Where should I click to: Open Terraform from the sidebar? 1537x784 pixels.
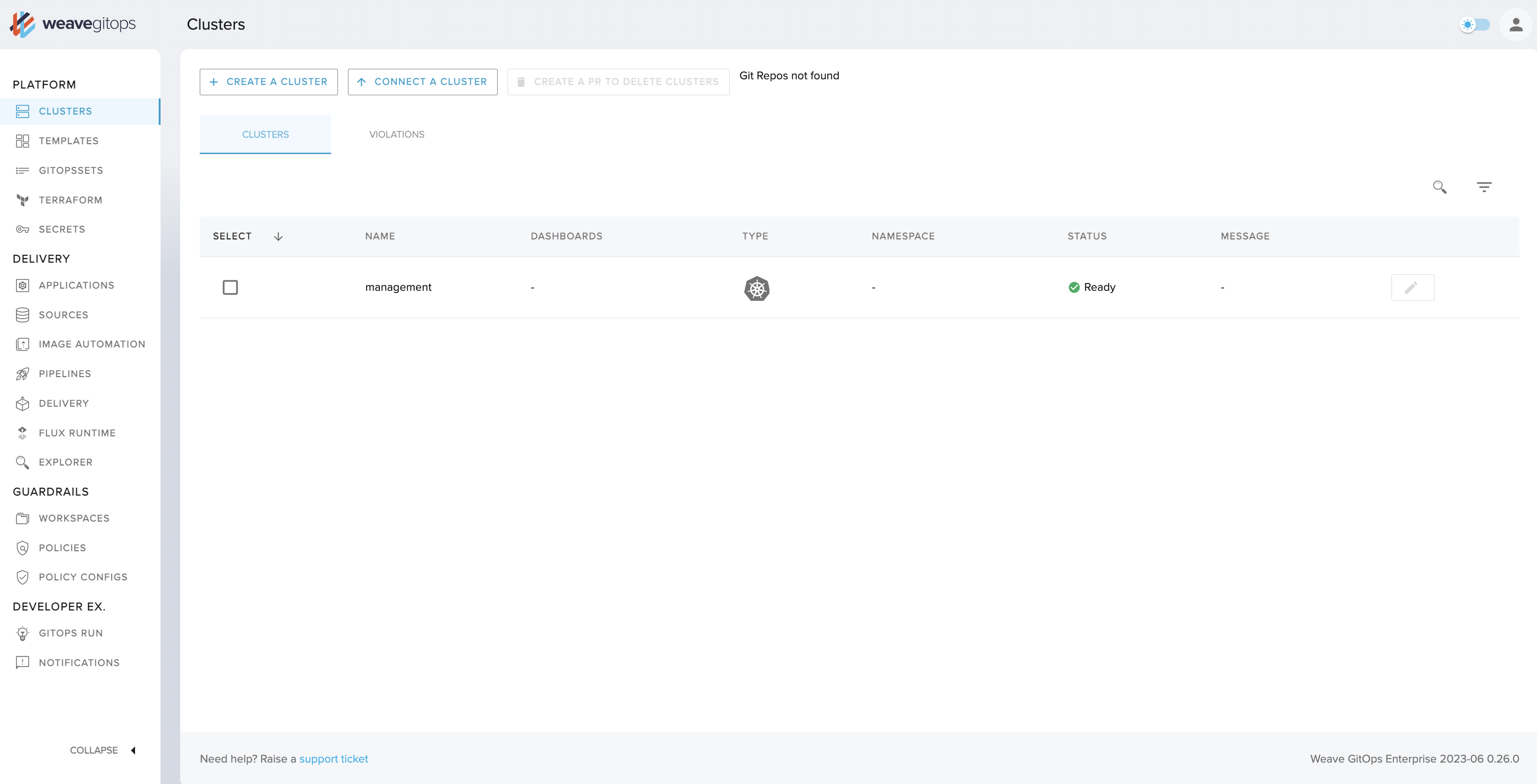(x=70, y=200)
